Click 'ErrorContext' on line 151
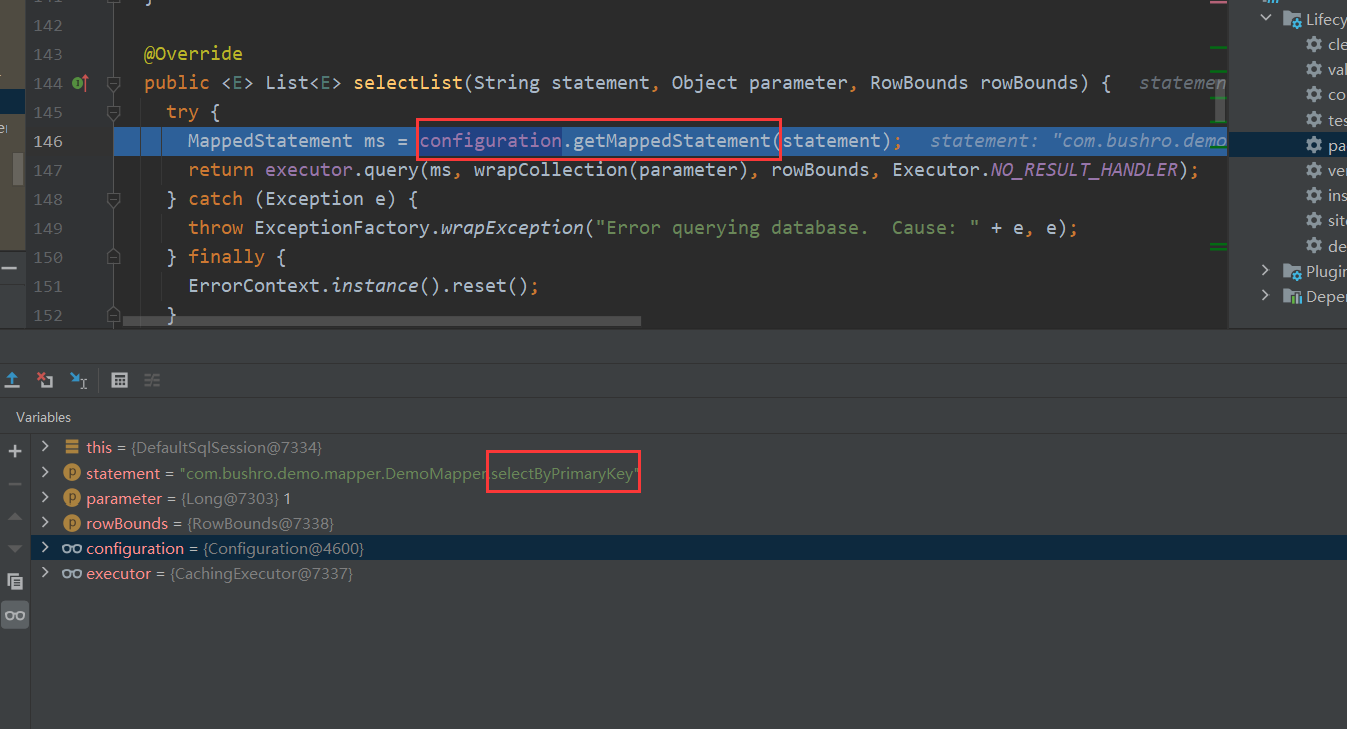This screenshot has width=1347, height=729. pos(254,286)
